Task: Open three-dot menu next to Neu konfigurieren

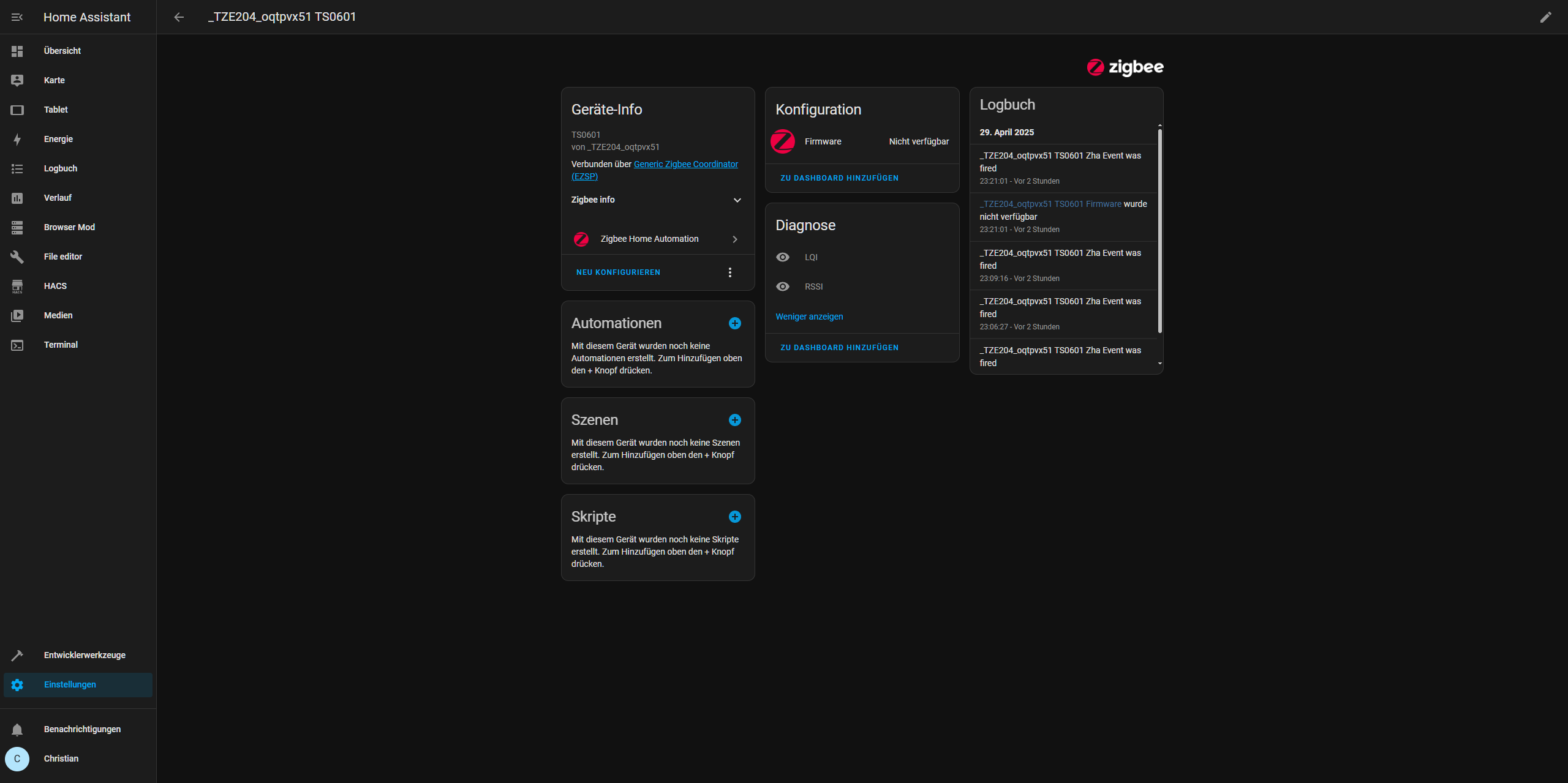Action: [729, 272]
